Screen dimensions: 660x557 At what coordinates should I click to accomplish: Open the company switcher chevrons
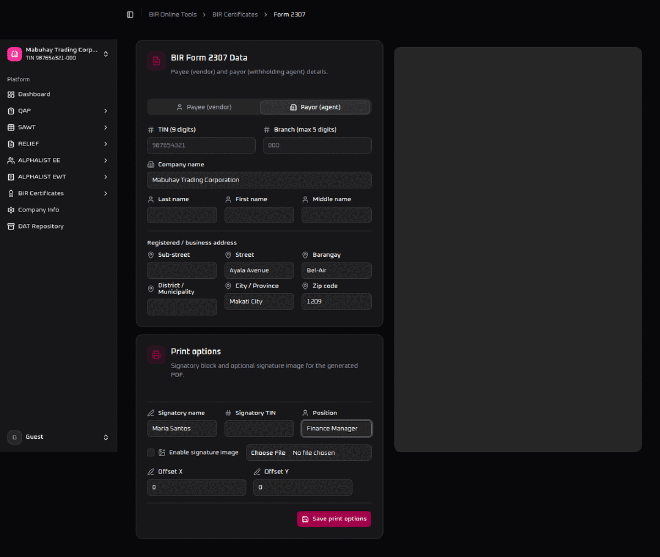pos(106,54)
